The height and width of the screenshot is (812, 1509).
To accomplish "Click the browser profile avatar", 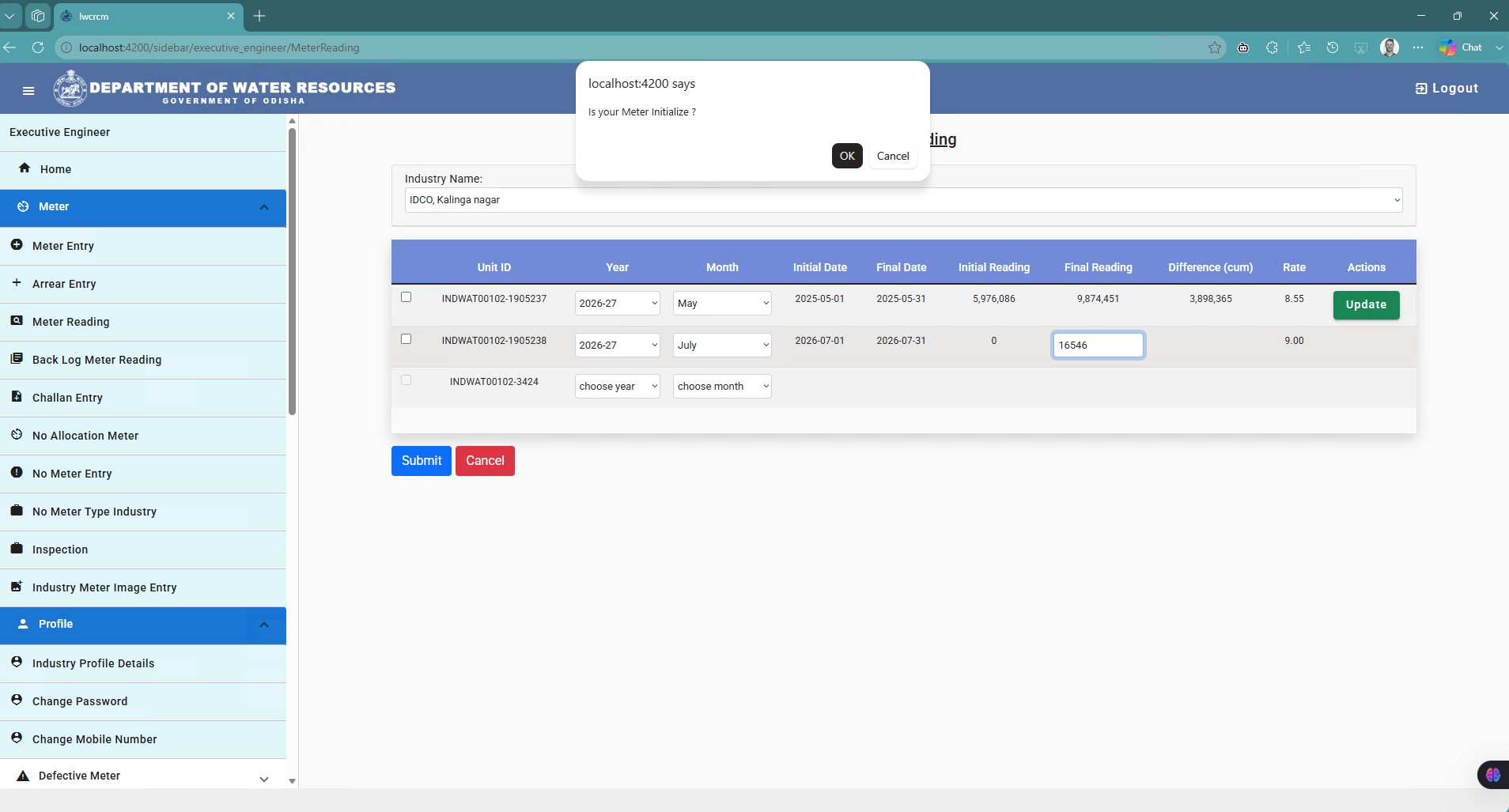I will 1390,47.
